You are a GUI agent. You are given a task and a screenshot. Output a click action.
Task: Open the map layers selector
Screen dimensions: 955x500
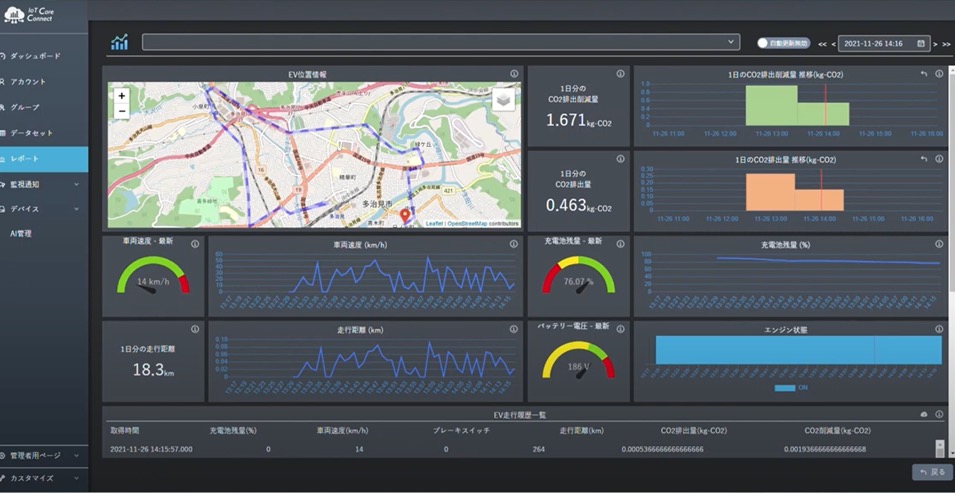point(502,98)
